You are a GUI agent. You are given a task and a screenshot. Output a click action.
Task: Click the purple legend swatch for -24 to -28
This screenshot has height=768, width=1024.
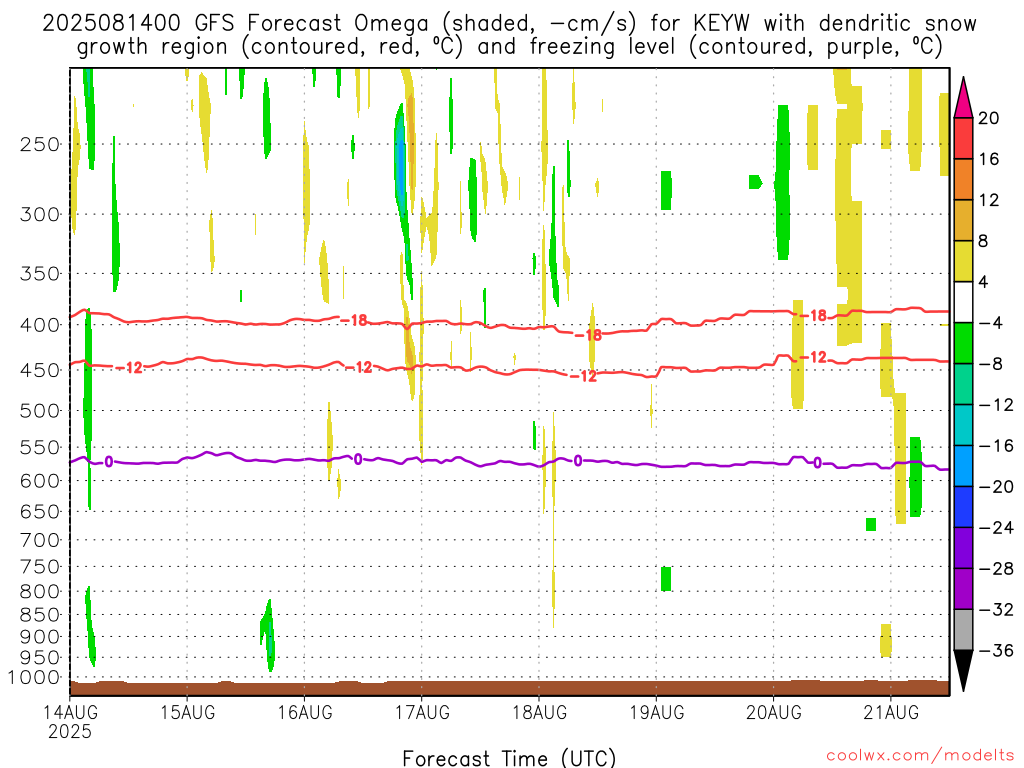point(963,548)
